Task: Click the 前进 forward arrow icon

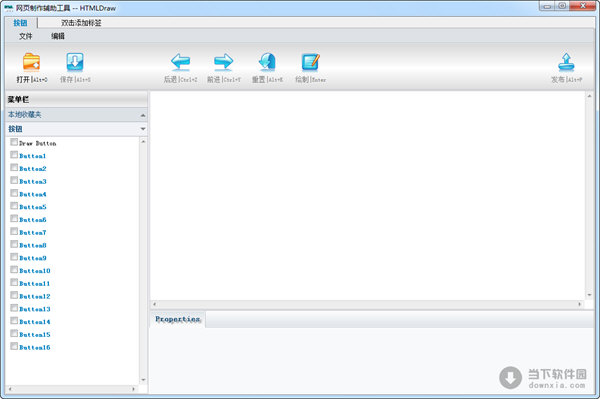Action: pos(223,62)
